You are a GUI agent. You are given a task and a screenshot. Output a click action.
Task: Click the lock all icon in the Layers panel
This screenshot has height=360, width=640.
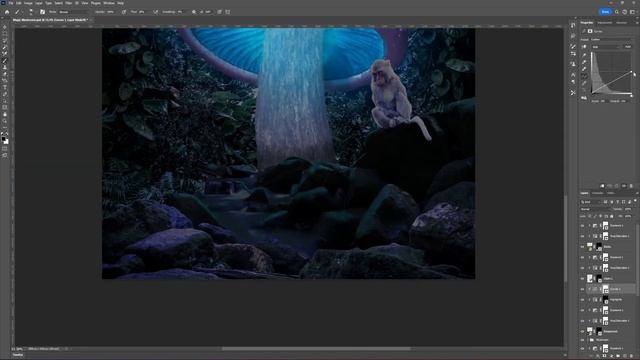(x=611, y=216)
